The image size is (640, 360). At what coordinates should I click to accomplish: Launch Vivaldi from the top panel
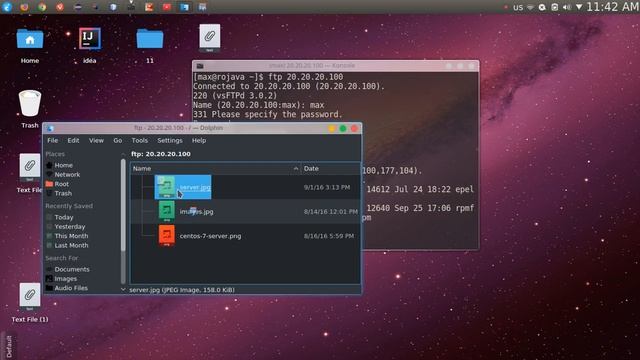click(x=60, y=7)
